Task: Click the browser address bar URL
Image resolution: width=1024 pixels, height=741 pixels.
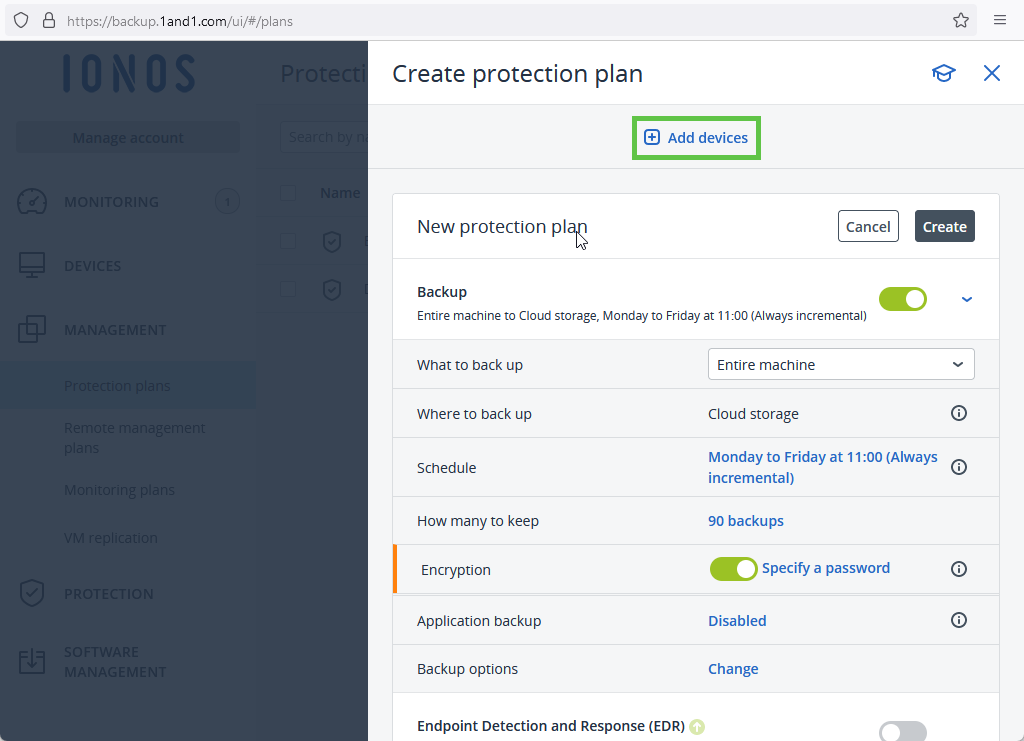Action: tap(180, 20)
